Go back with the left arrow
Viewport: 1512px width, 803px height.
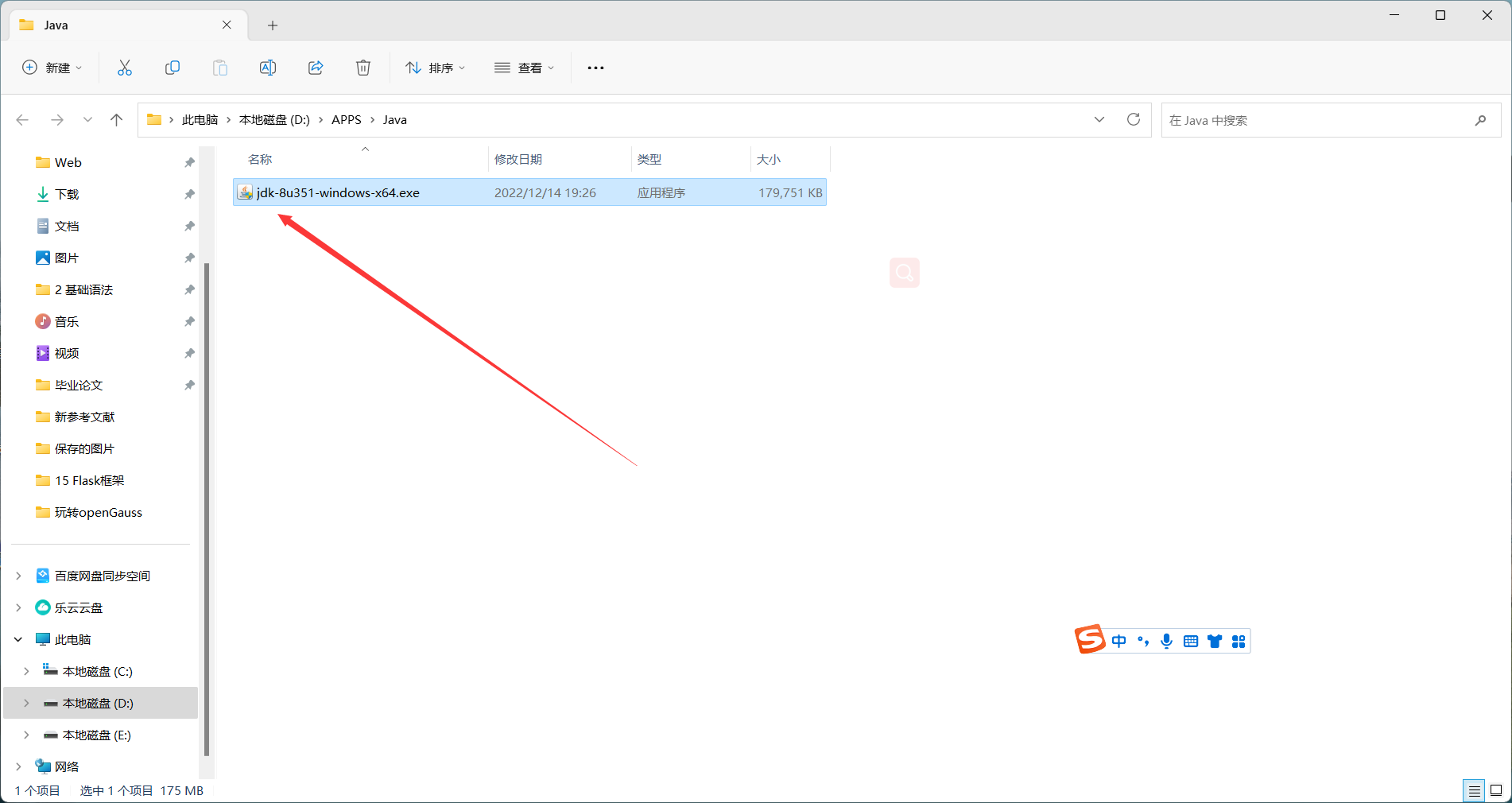22,120
